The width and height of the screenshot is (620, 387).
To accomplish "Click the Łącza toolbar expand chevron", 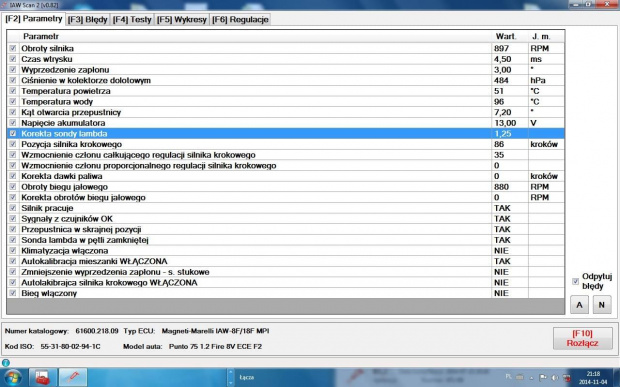I will point(231,378).
